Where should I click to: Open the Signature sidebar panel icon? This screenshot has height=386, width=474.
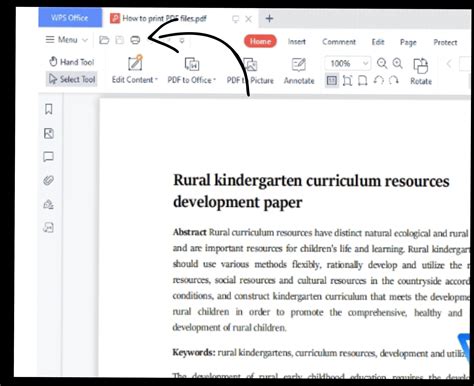coord(49,204)
